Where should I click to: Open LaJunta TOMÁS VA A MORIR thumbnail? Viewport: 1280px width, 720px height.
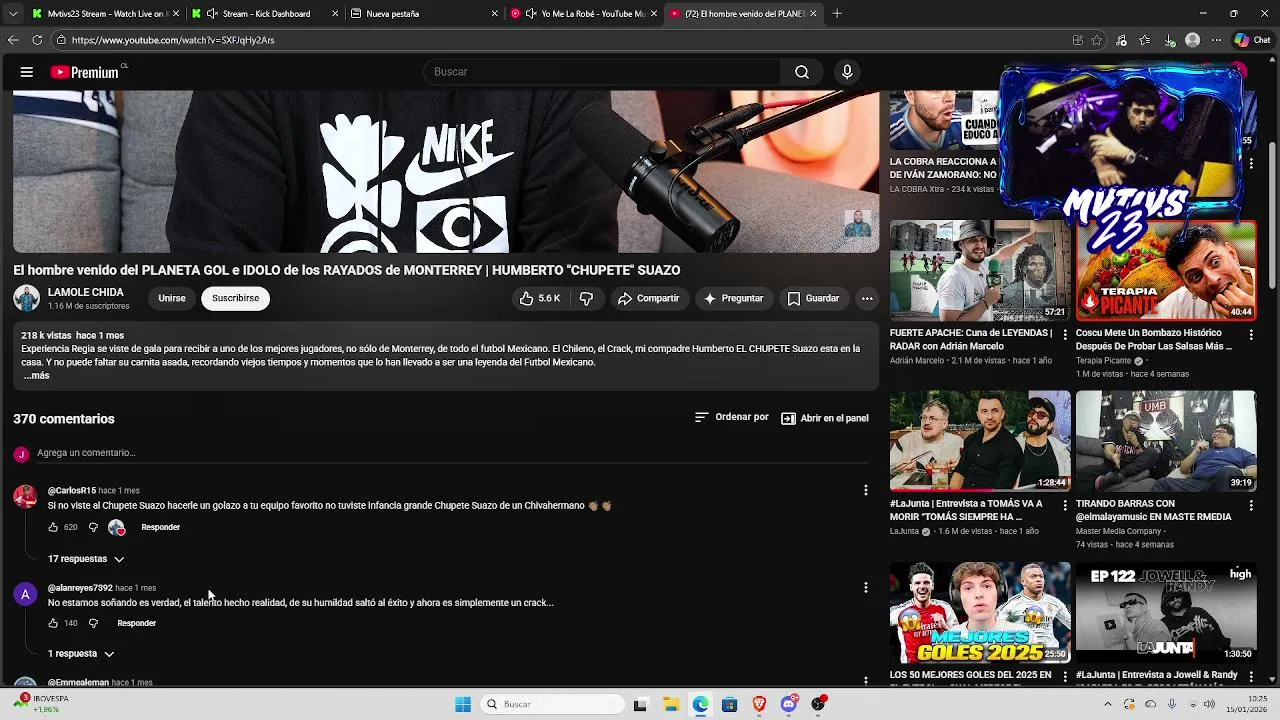pyautogui.click(x=980, y=441)
